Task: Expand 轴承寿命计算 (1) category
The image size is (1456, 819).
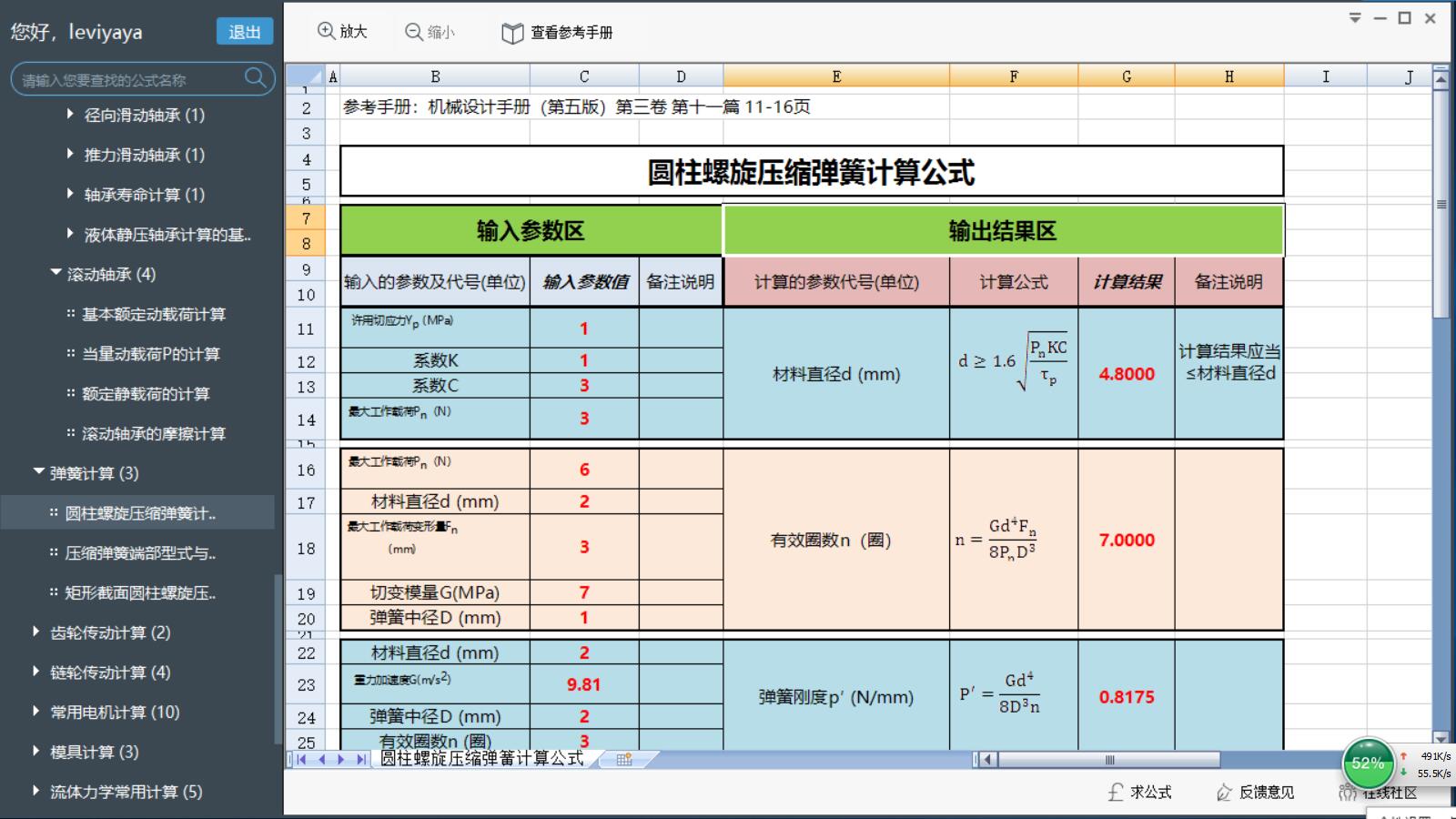Action: (70, 194)
